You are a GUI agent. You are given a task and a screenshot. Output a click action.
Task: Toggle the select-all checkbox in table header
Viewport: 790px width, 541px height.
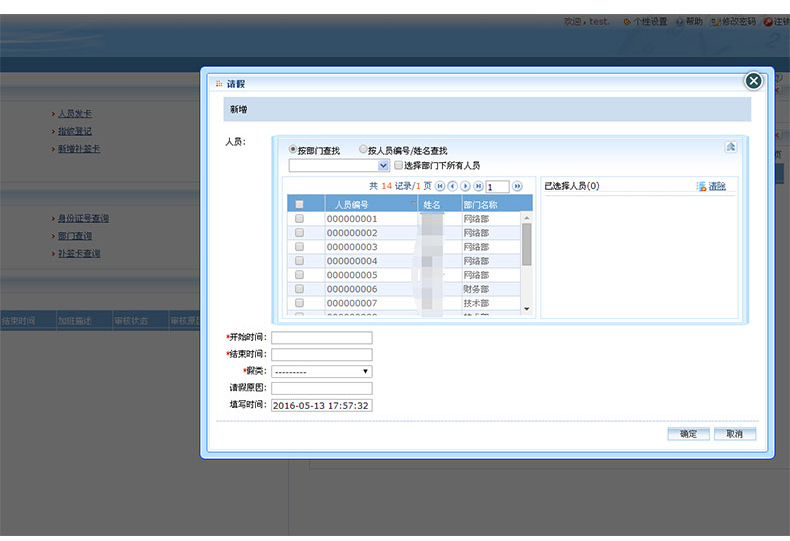coord(299,204)
